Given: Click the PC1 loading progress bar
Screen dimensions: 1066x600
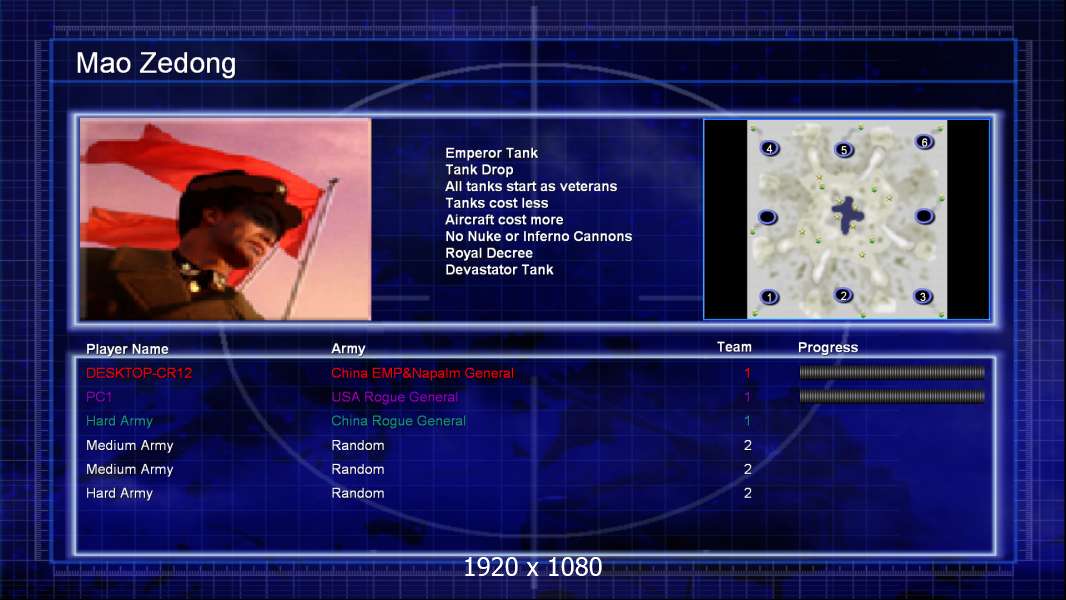Looking at the screenshot, I should (x=892, y=396).
